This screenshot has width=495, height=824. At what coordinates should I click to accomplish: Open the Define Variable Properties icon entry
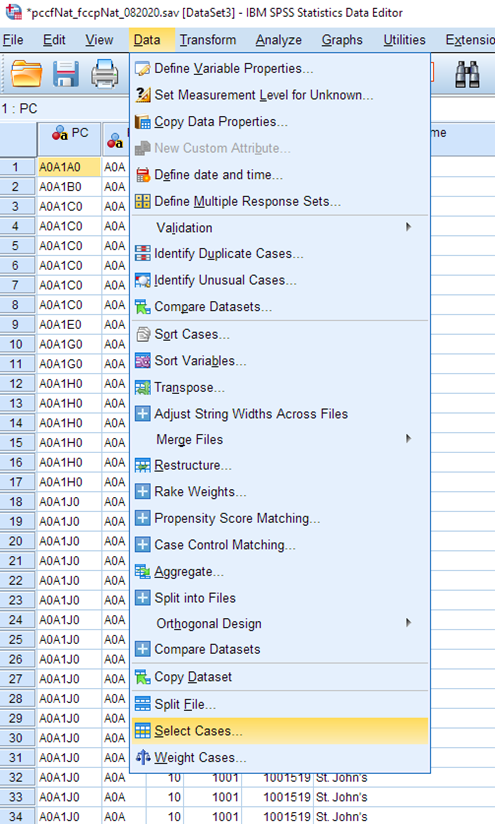pyautogui.click(x=142, y=68)
